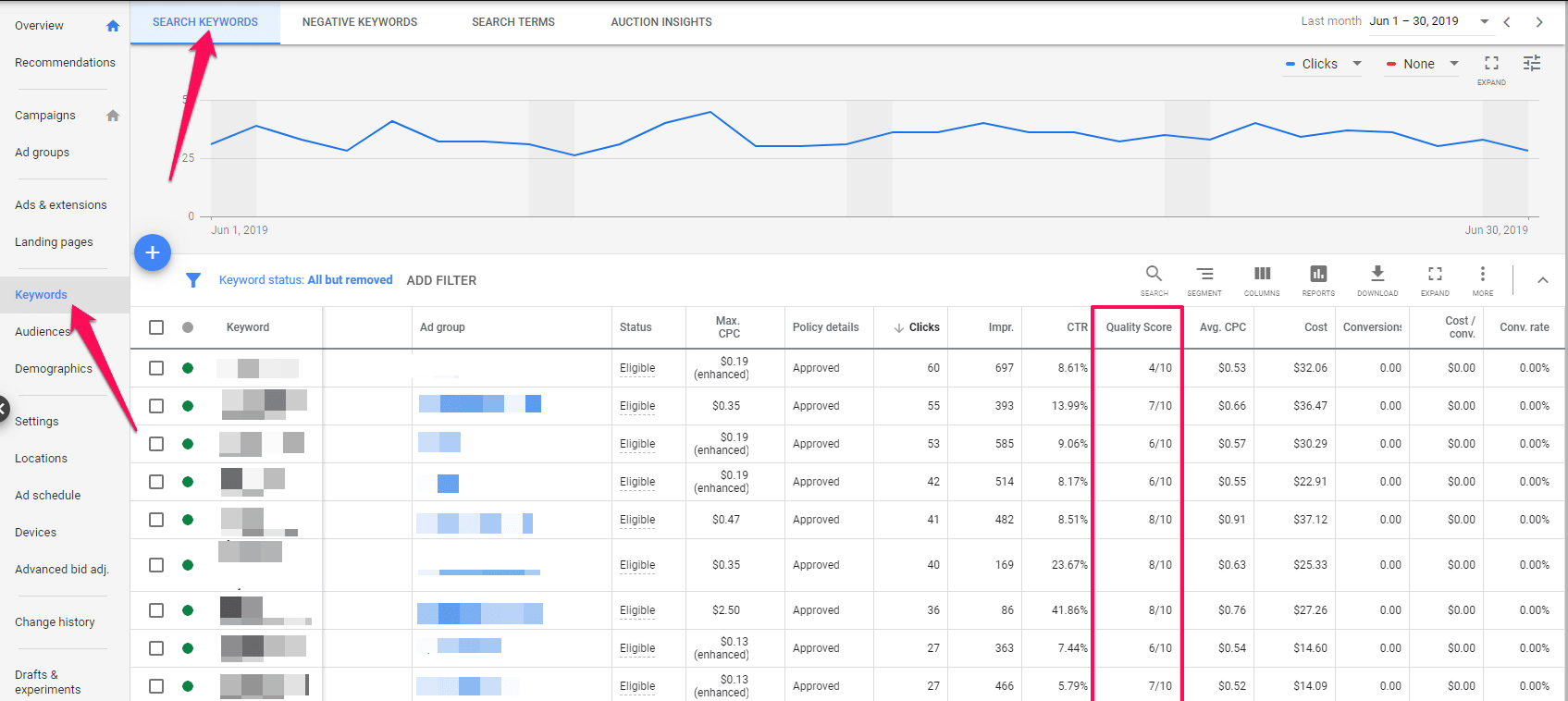Click status dot in the 53 clicks row
The height and width of the screenshot is (701, 1568).
click(x=188, y=444)
